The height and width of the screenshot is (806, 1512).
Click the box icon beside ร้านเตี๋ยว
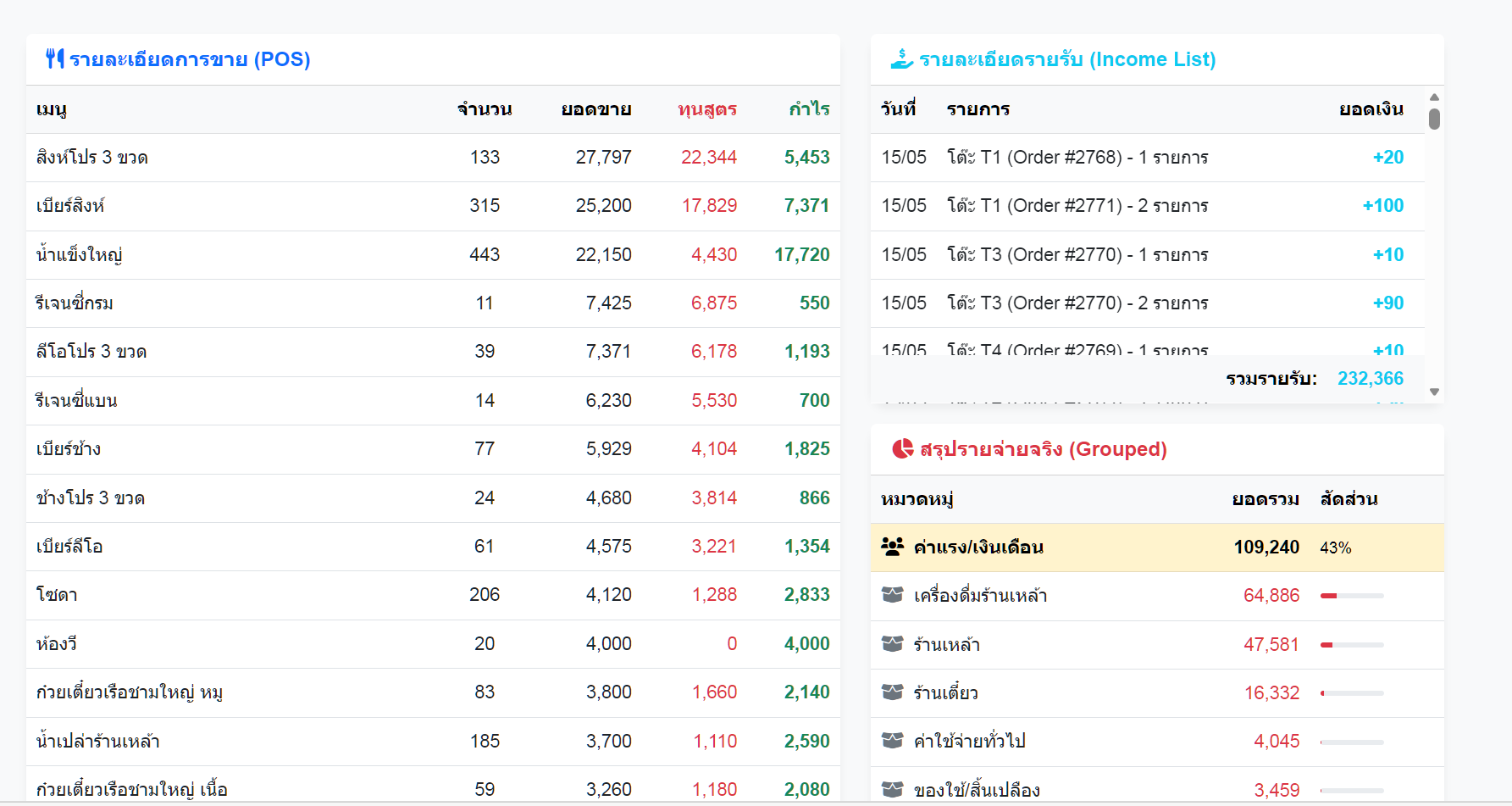pyautogui.click(x=893, y=692)
